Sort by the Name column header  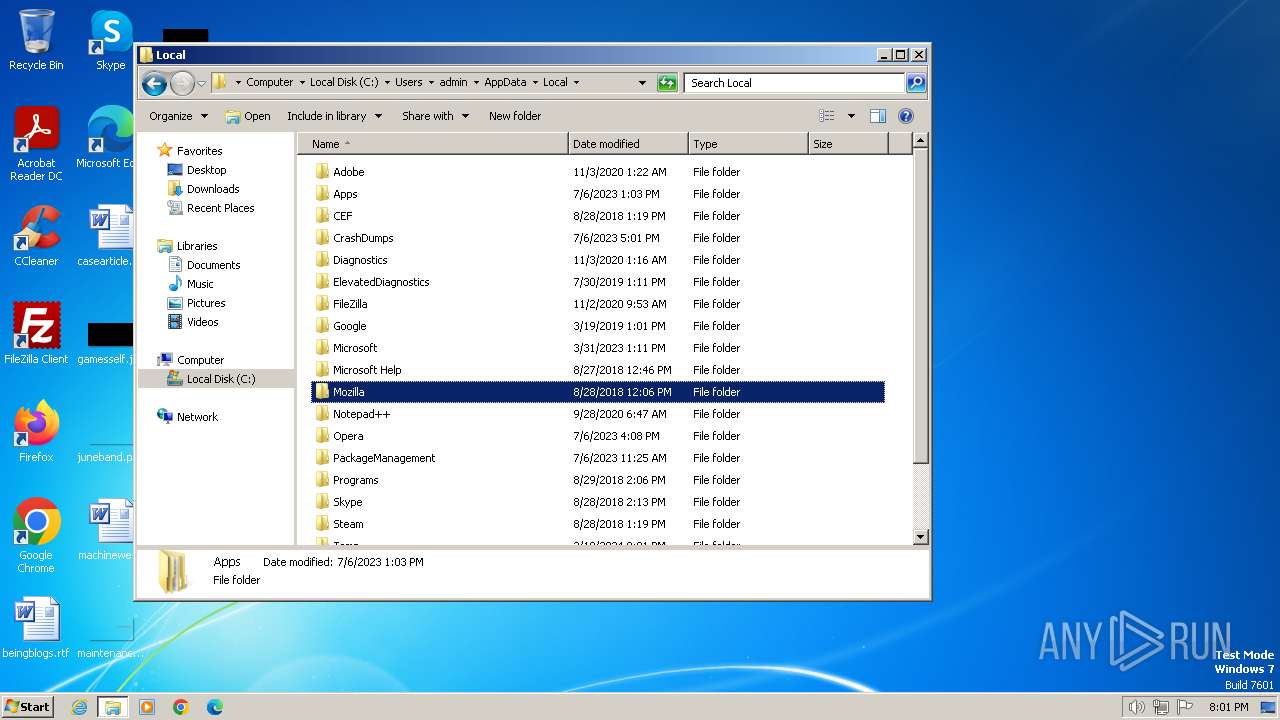pos(433,144)
